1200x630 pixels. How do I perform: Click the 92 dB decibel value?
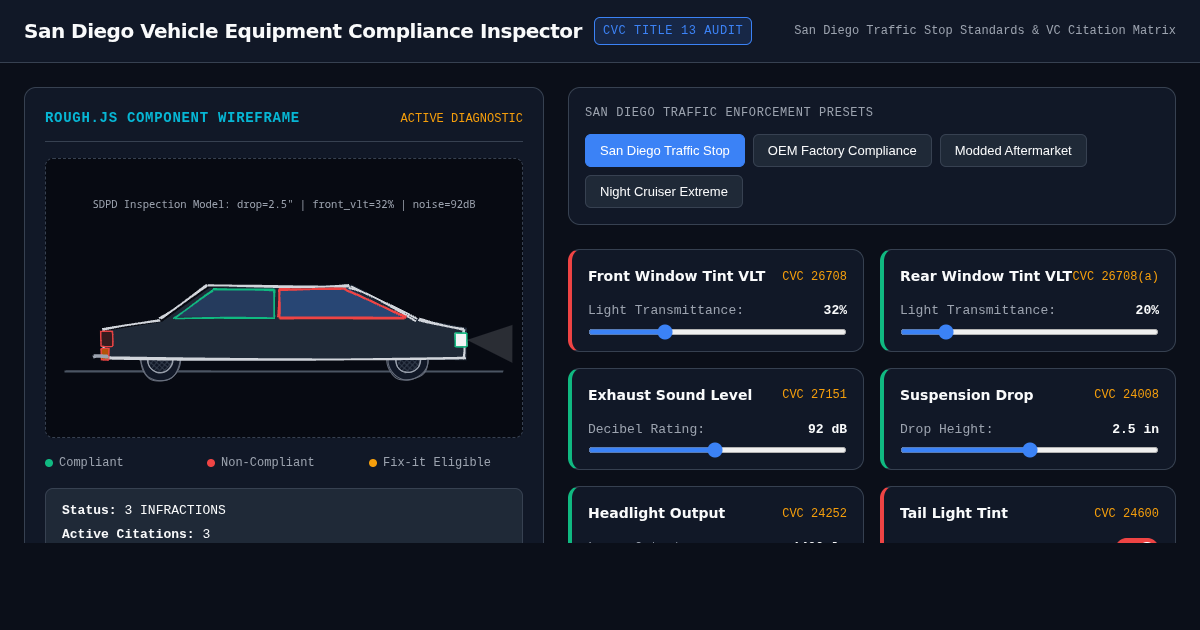coord(827,429)
